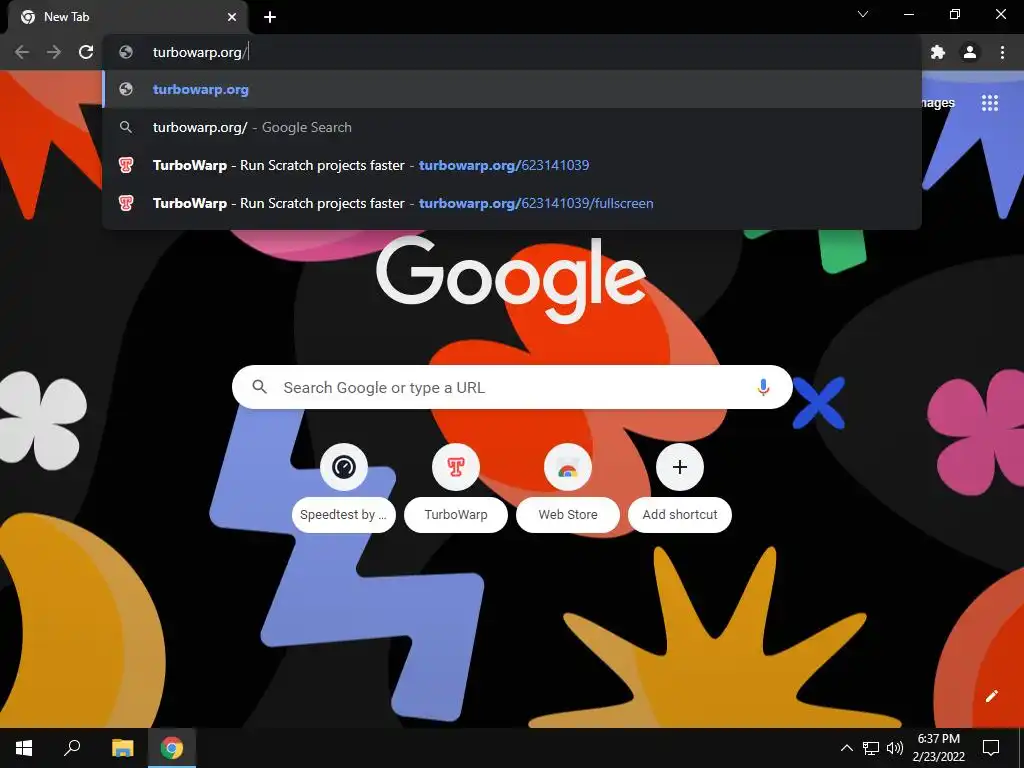Open the TurboWarp shortcut icon
The width and height of the screenshot is (1024, 768).
[456, 467]
